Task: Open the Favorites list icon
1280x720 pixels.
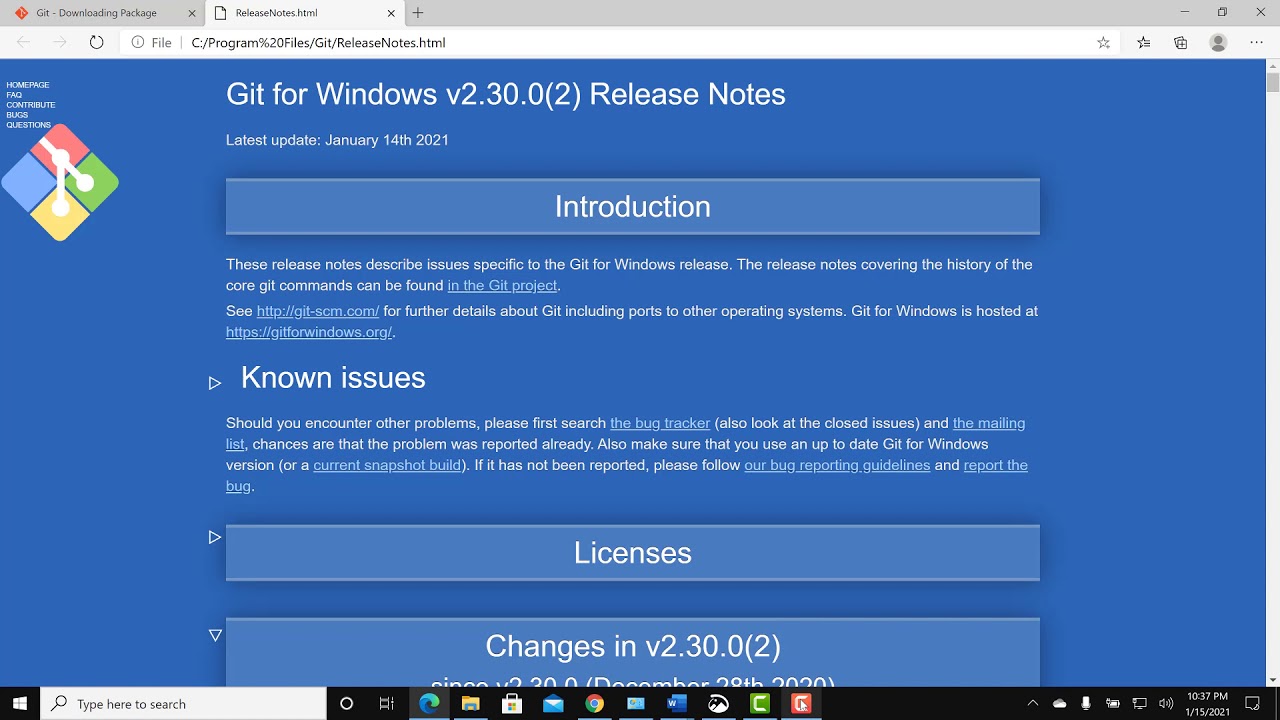Action: [1144, 43]
